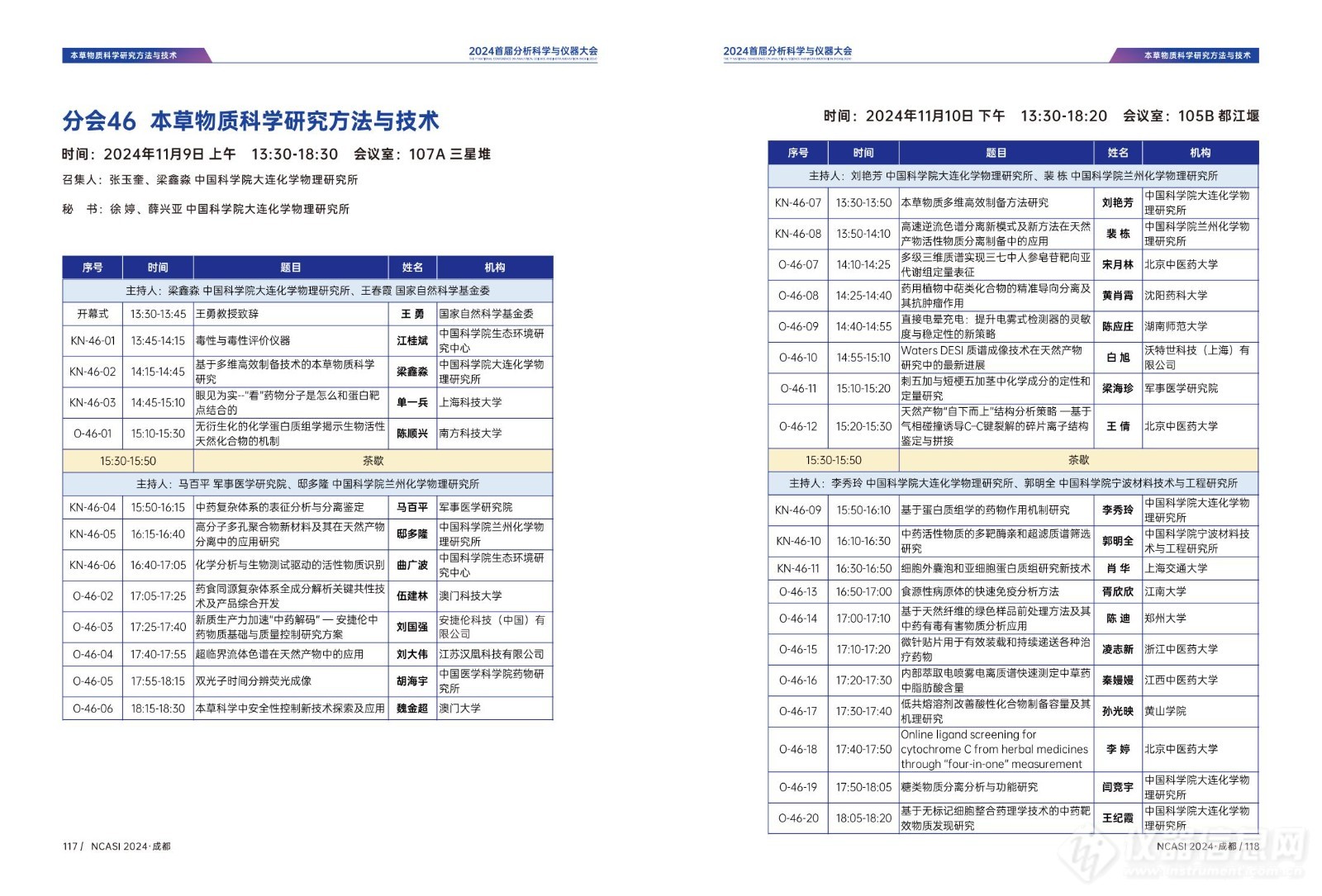Select cell KN-46-05
Viewport: 1322px width, 896px height.
click(x=93, y=534)
